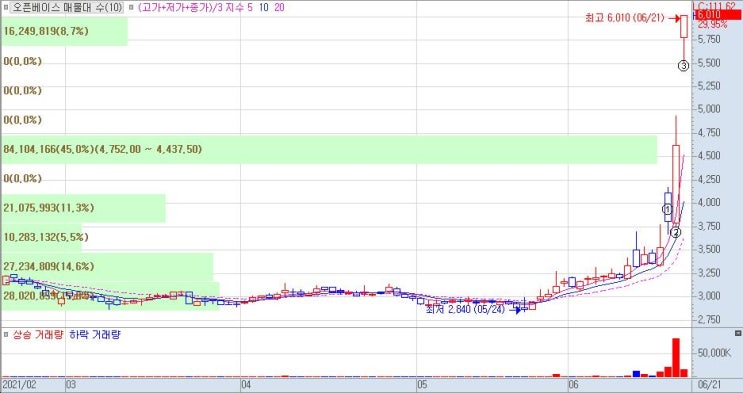743x393 pixels.
Task: Click the 5,750 price axis label
Action: (709, 39)
